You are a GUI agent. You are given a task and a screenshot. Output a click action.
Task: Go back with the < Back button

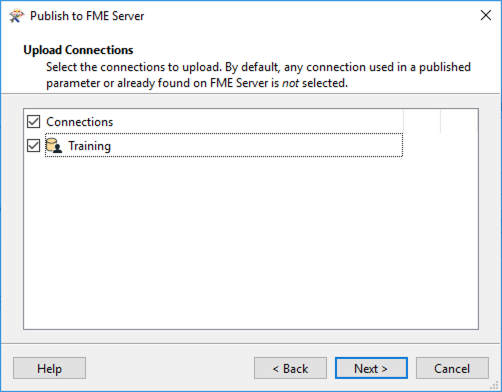click(290, 368)
